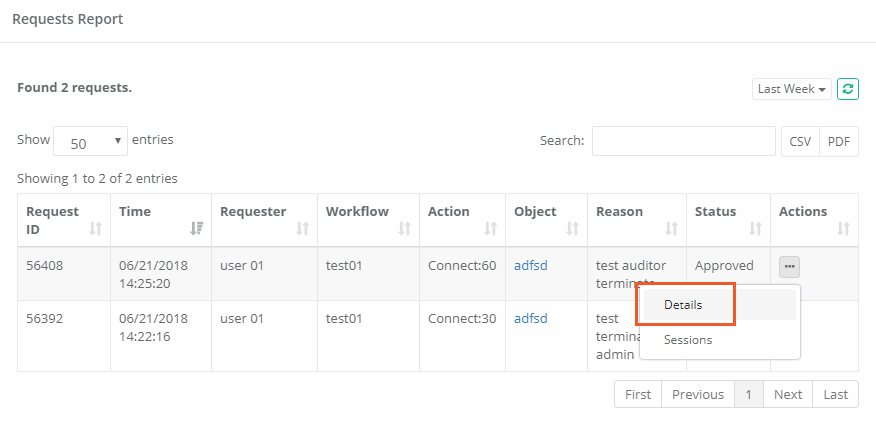The height and width of the screenshot is (425, 876).
Task: Sort by Action column arrows
Action: click(x=490, y=228)
